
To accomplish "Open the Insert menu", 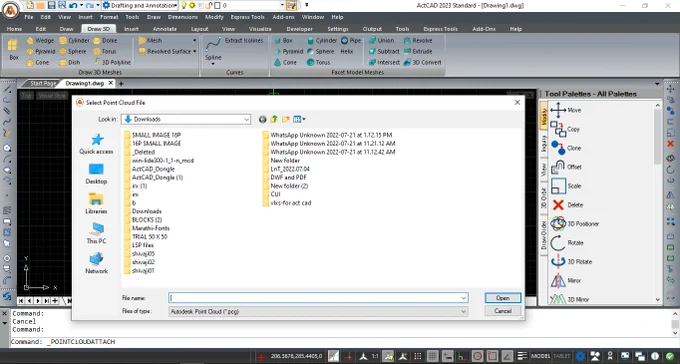I will 85,17.
